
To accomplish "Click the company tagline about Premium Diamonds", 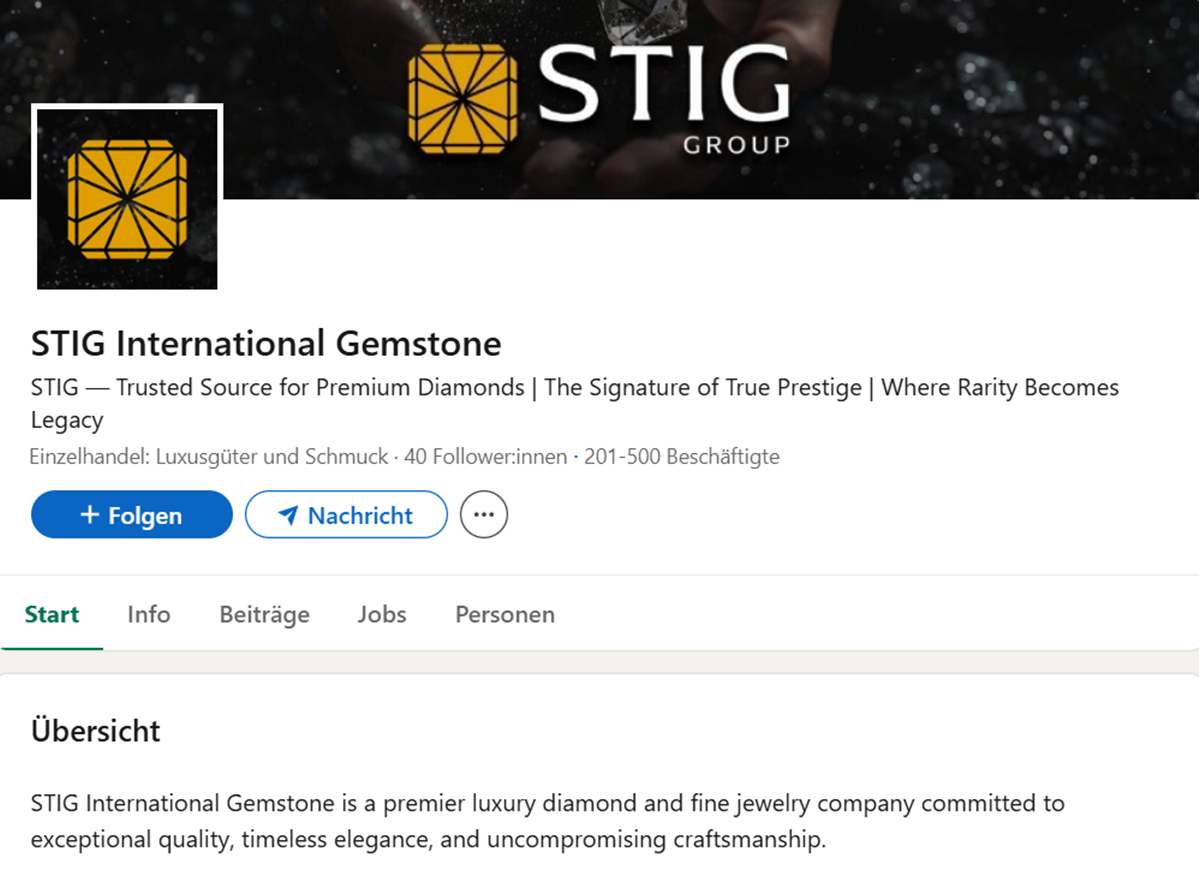I will tap(574, 403).
